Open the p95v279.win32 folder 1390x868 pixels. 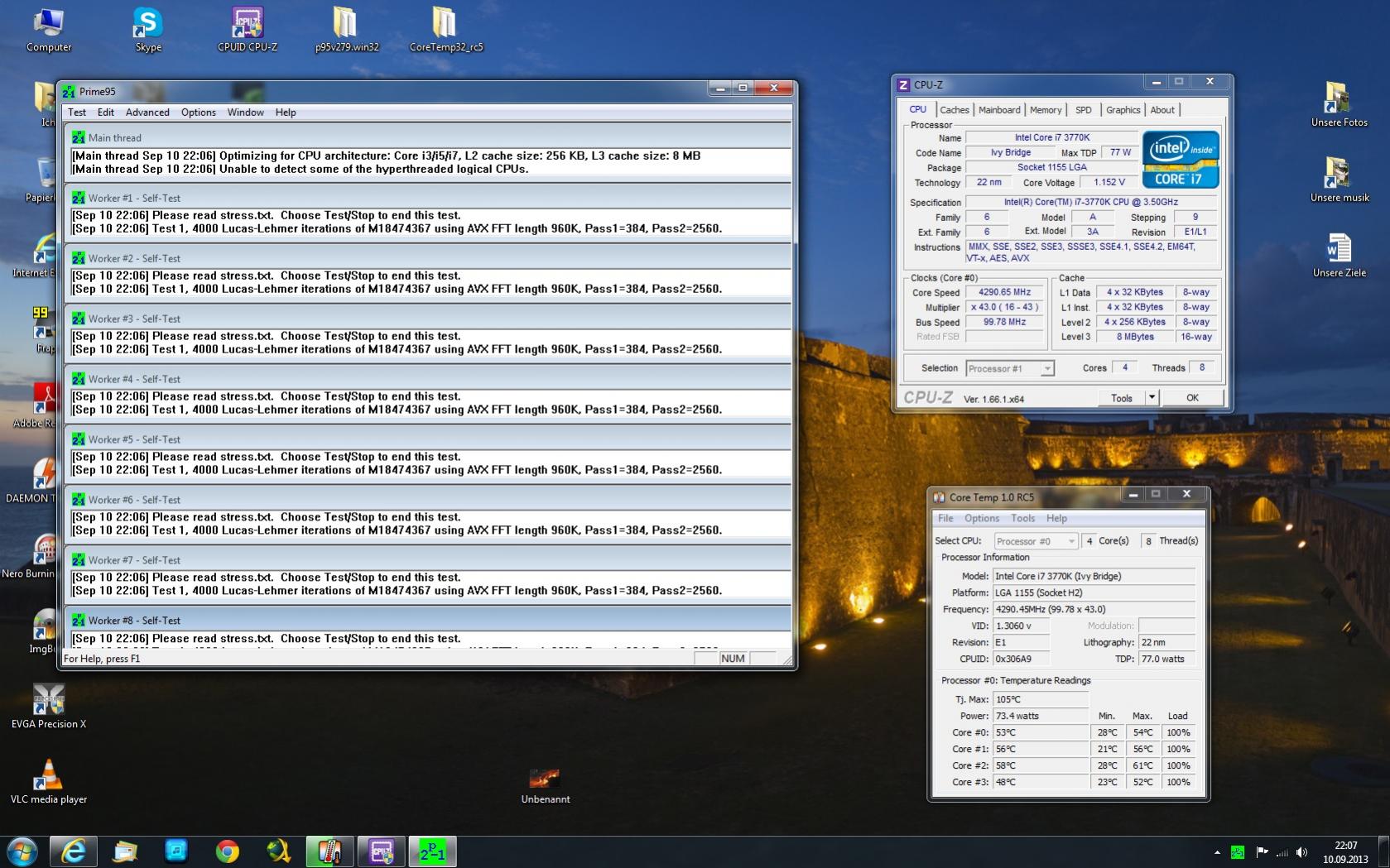pyautogui.click(x=346, y=30)
